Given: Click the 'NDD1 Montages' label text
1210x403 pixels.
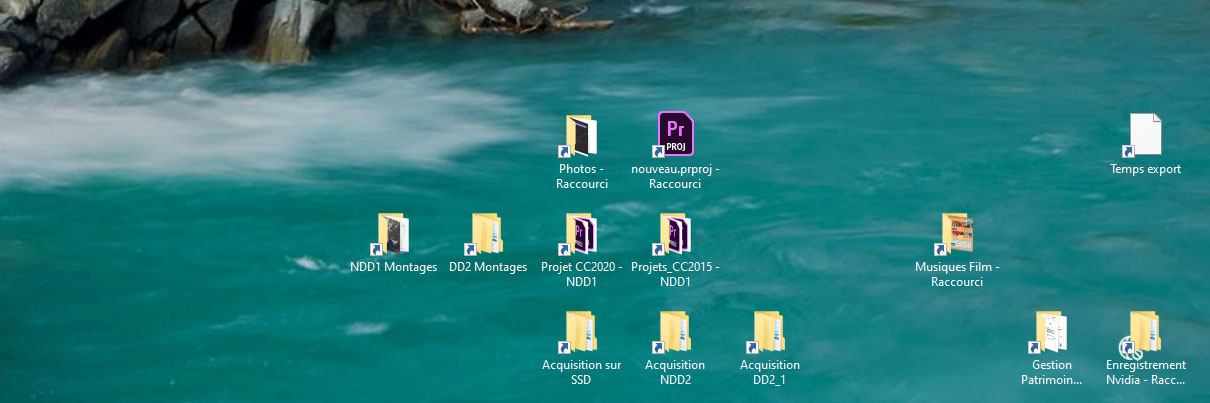Looking at the screenshot, I should pos(393,267).
